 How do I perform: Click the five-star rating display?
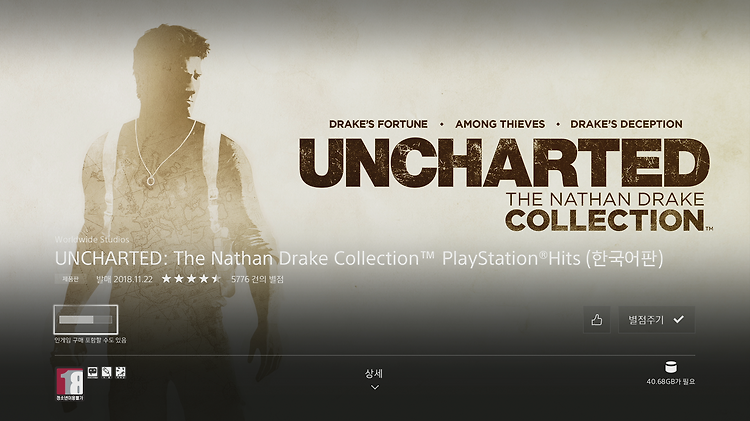coord(191,278)
